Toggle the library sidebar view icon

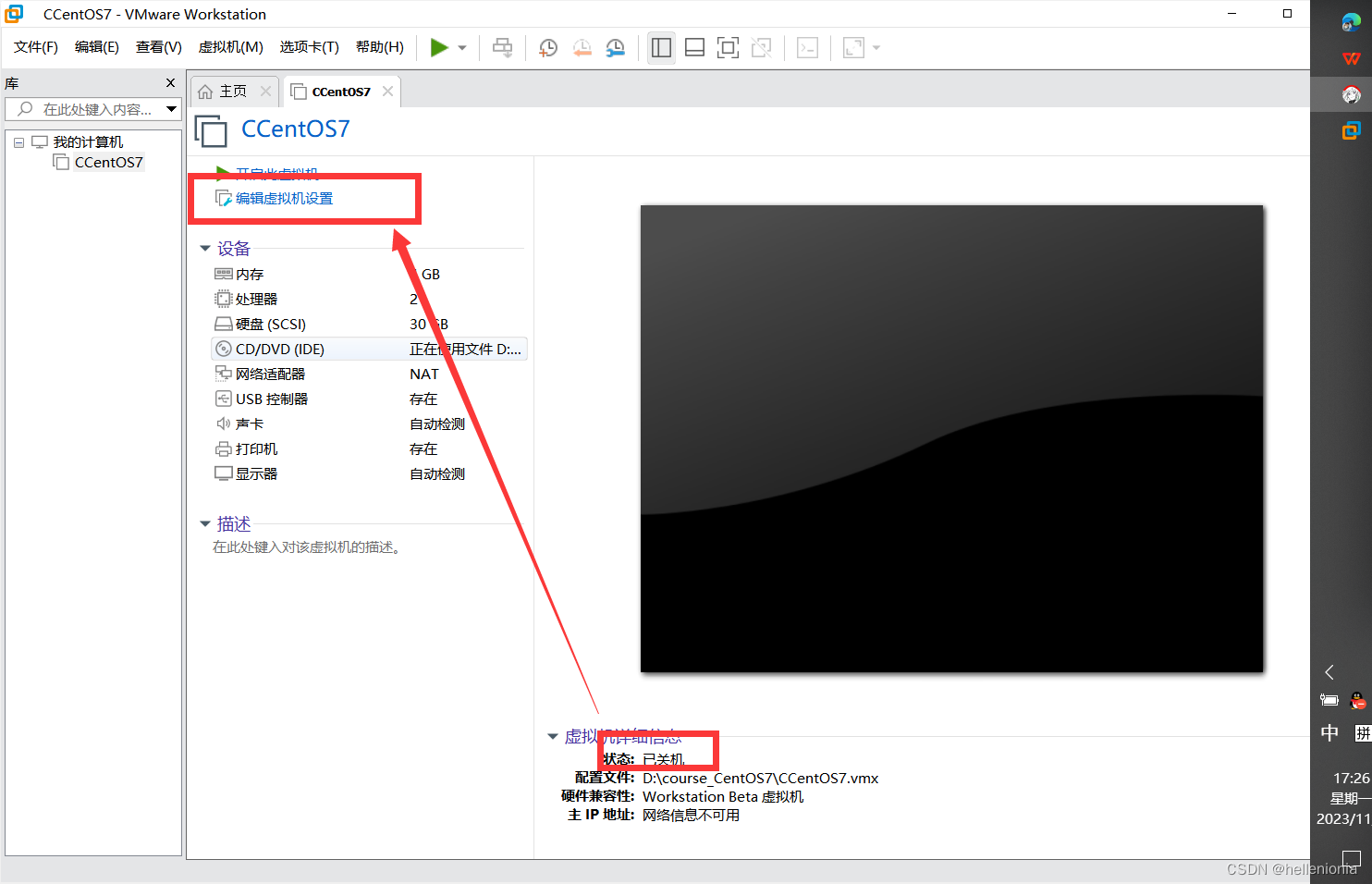point(661,47)
